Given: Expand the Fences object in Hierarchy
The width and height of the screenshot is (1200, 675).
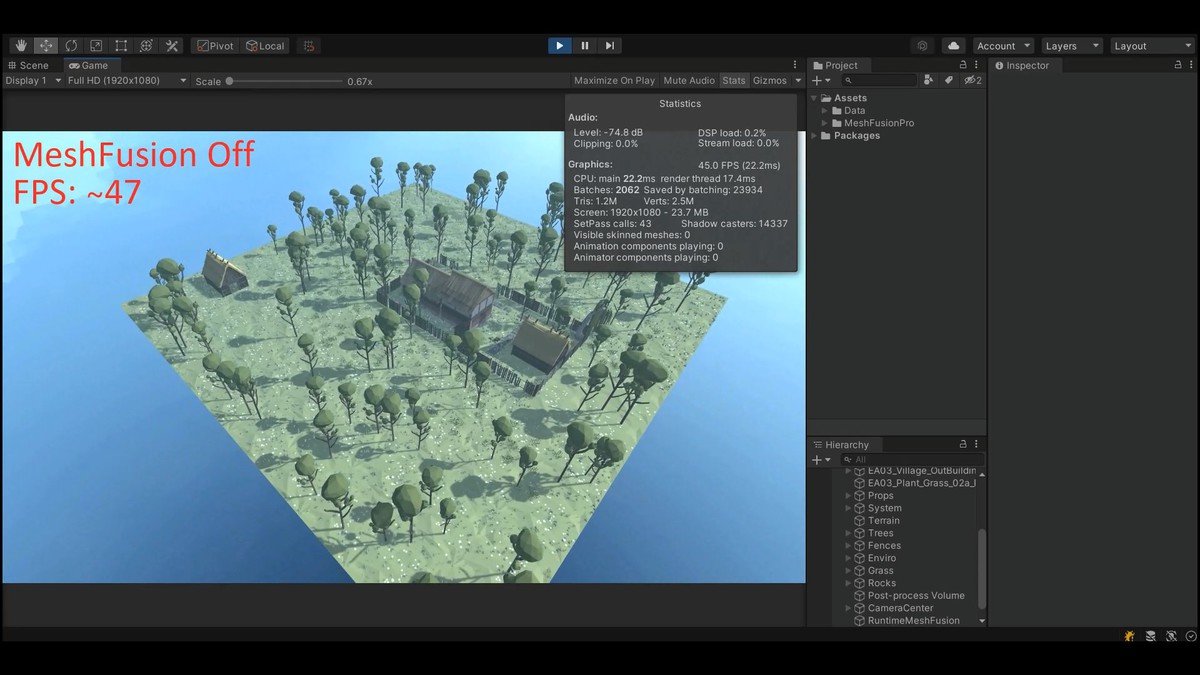Looking at the screenshot, I should point(848,546).
